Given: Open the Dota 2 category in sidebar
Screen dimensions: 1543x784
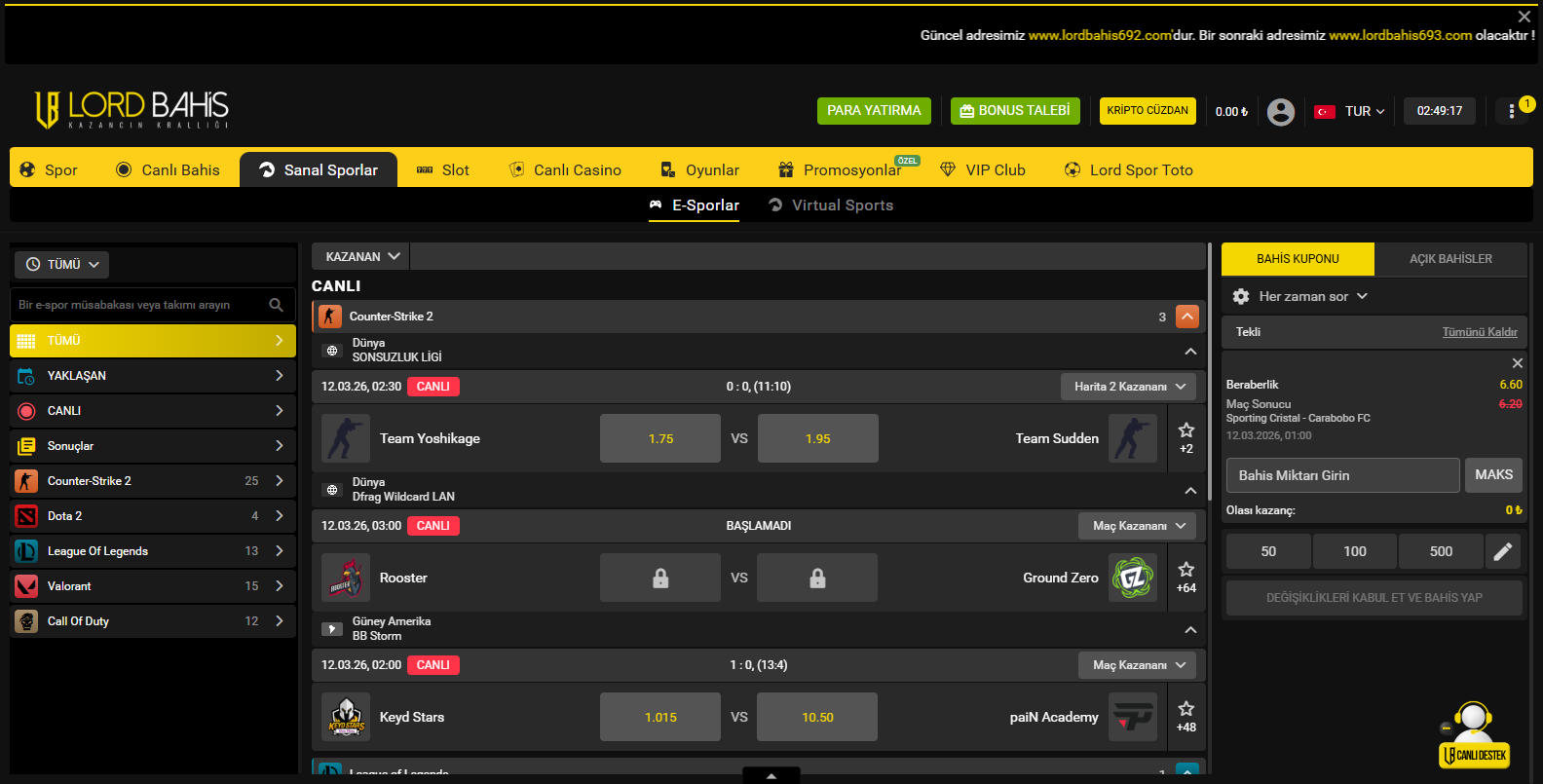Looking at the screenshot, I should coord(153,516).
